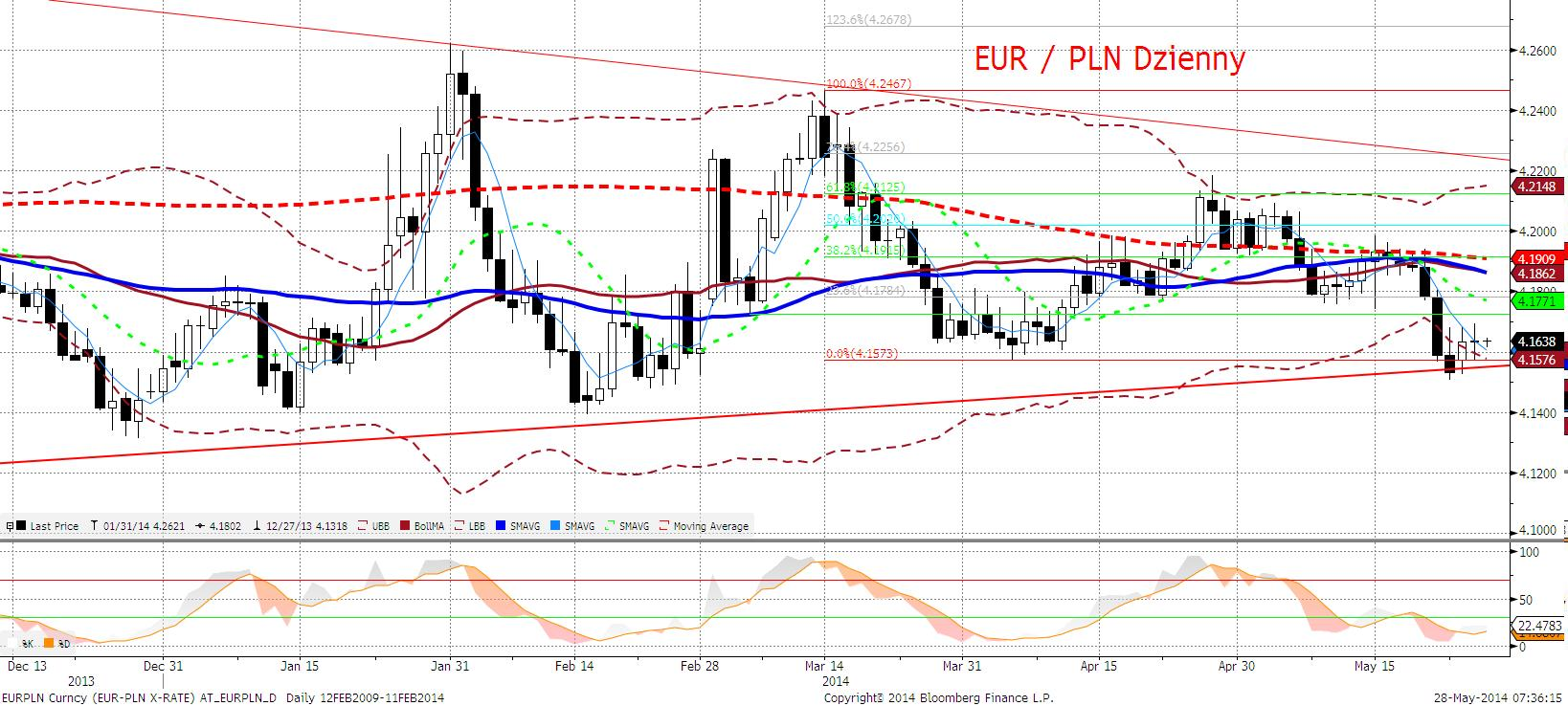Click the UBB upper Bollinger band legend icon

click(x=363, y=526)
